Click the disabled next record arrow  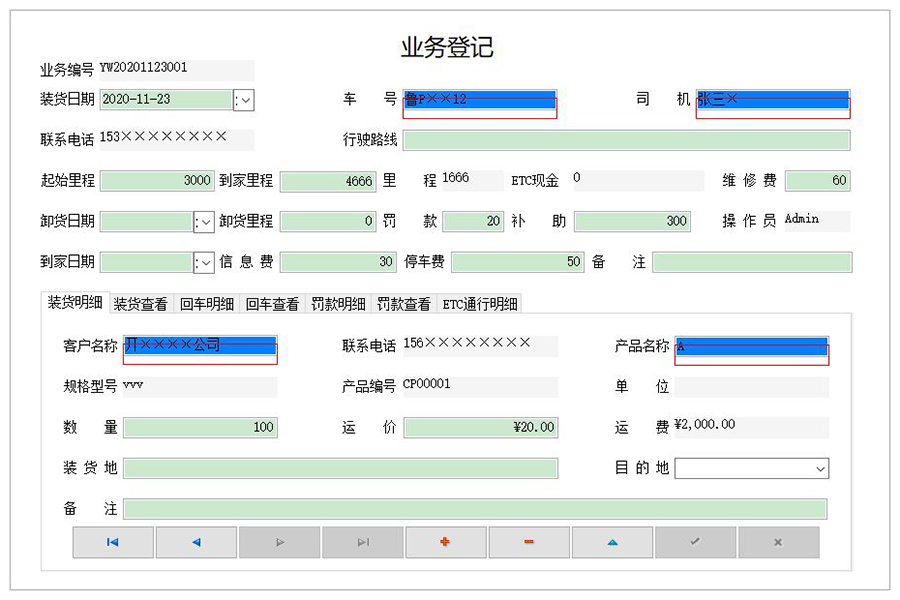pos(279,541)
